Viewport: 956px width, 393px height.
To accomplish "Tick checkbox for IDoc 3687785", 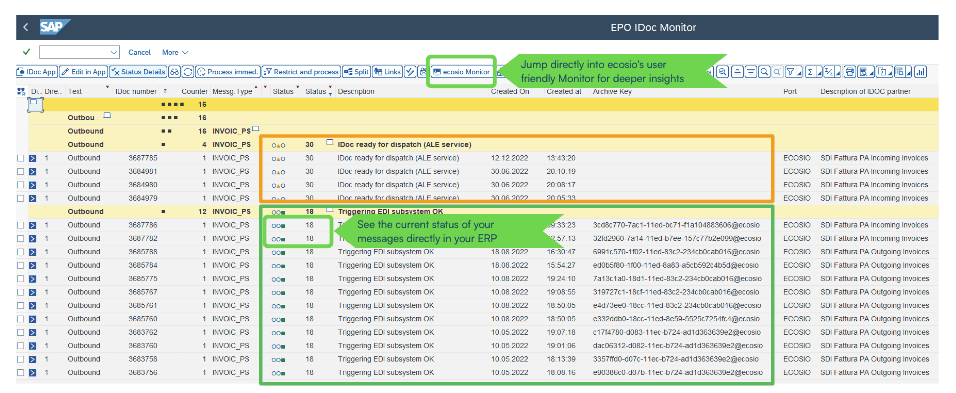I will coord(21,158).
